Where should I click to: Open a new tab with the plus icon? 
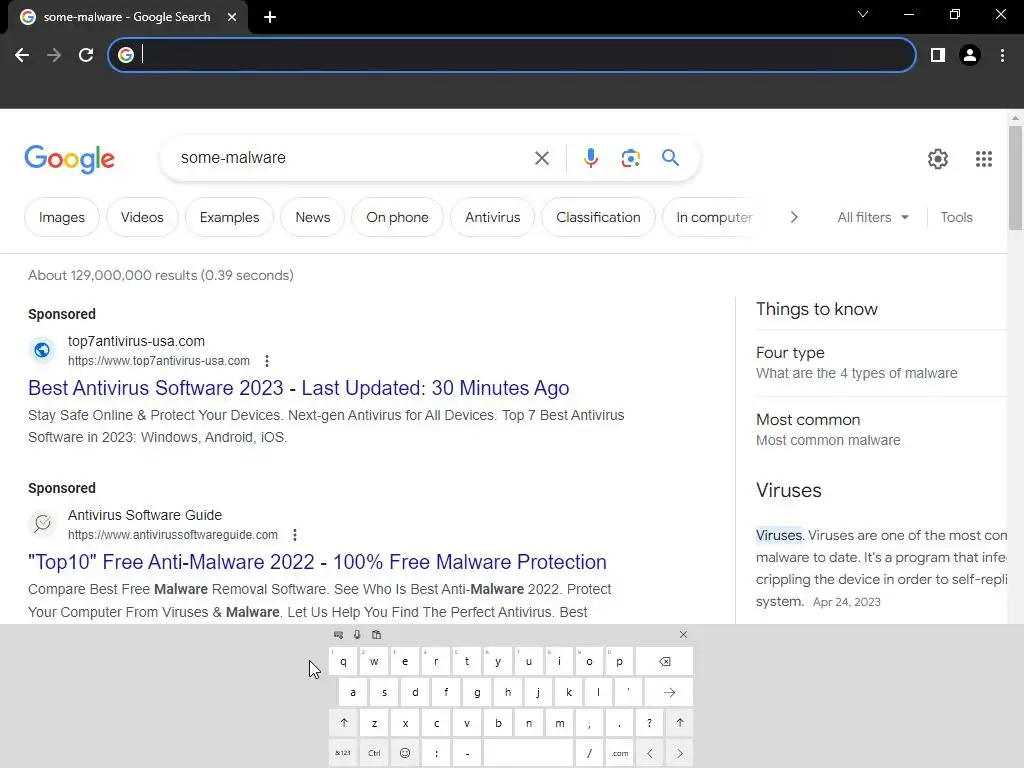tap(270, 17)
